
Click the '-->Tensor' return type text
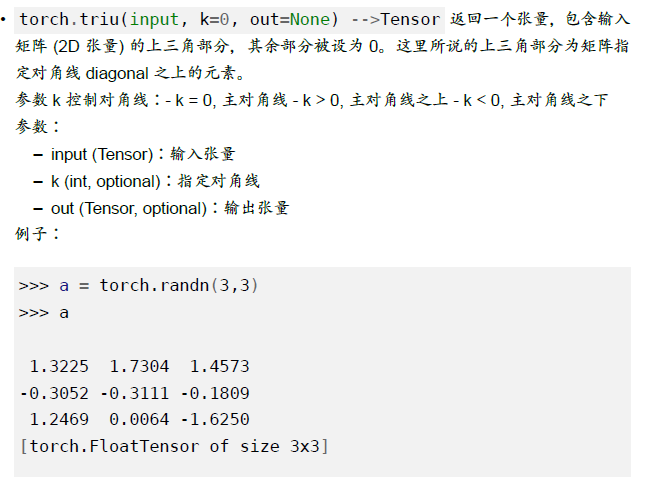tap(395, 20)
